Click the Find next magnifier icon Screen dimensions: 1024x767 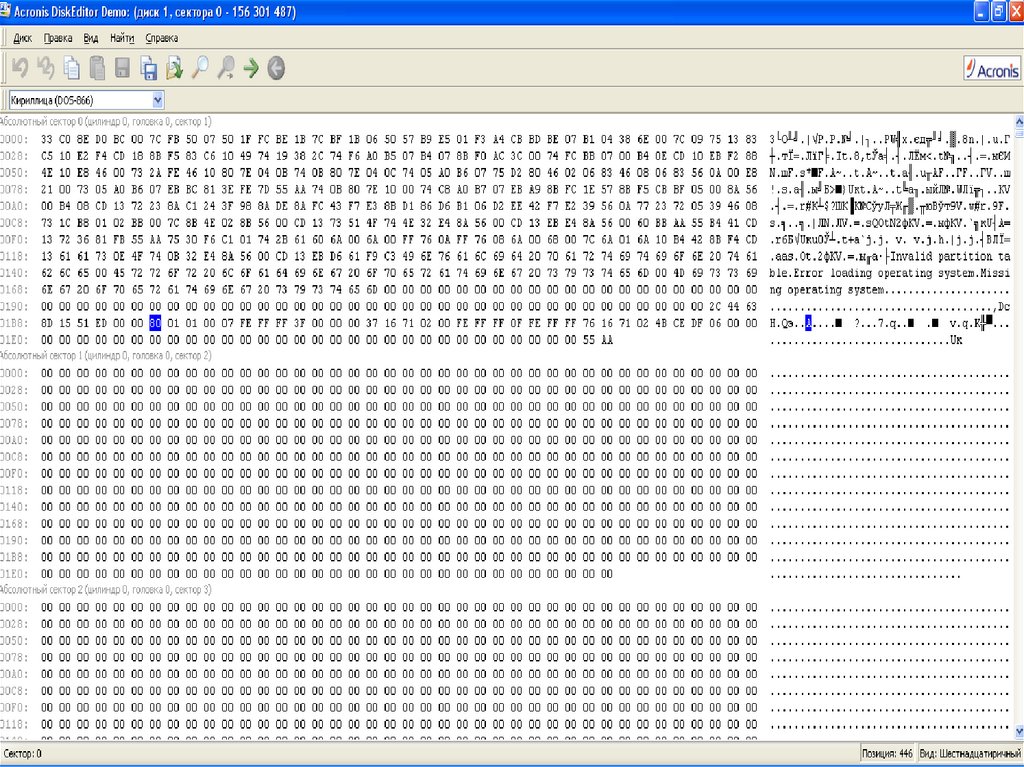(x=226, y=68)
